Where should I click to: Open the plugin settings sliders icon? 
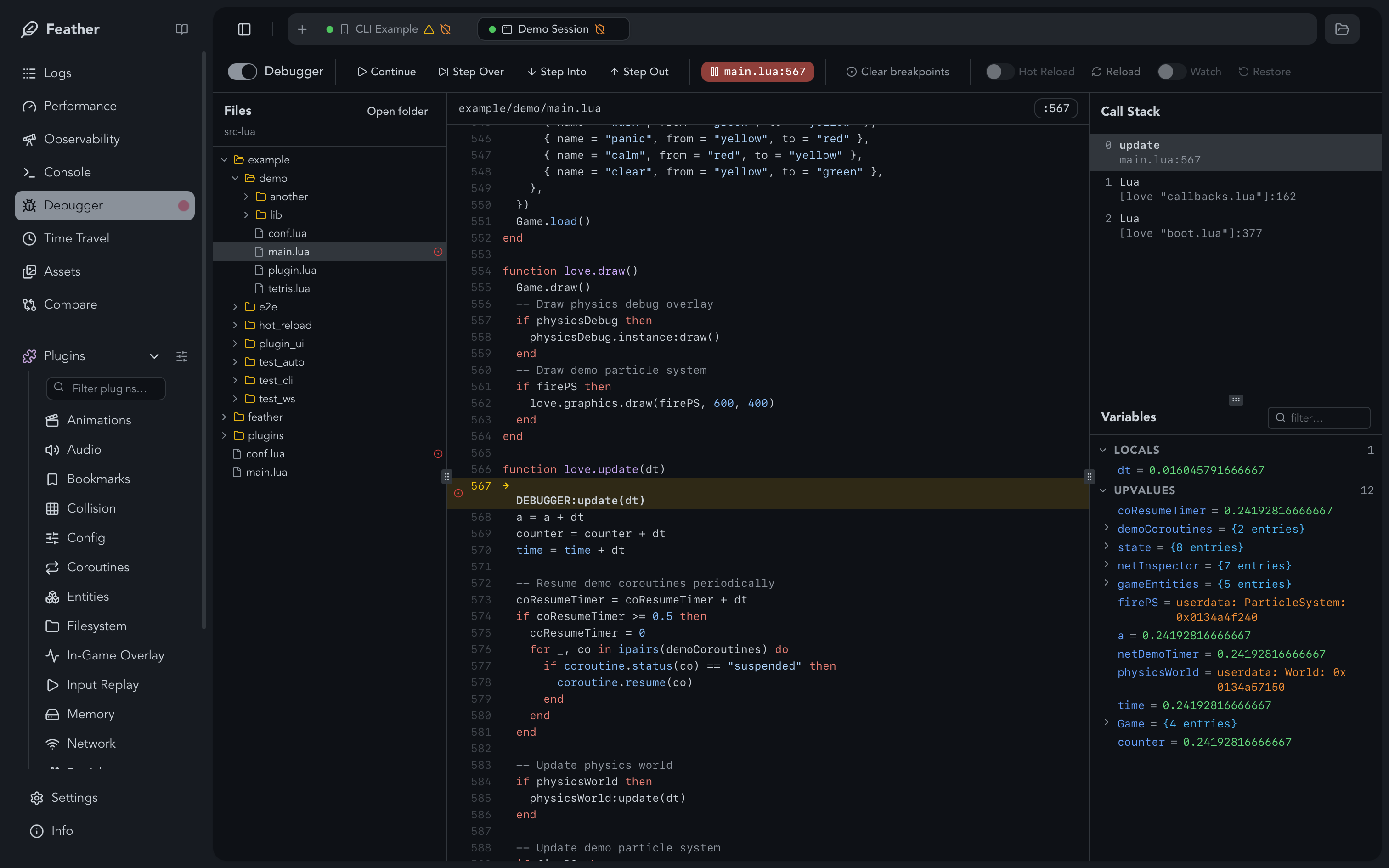pyautogui.click(x=181, y=356)
